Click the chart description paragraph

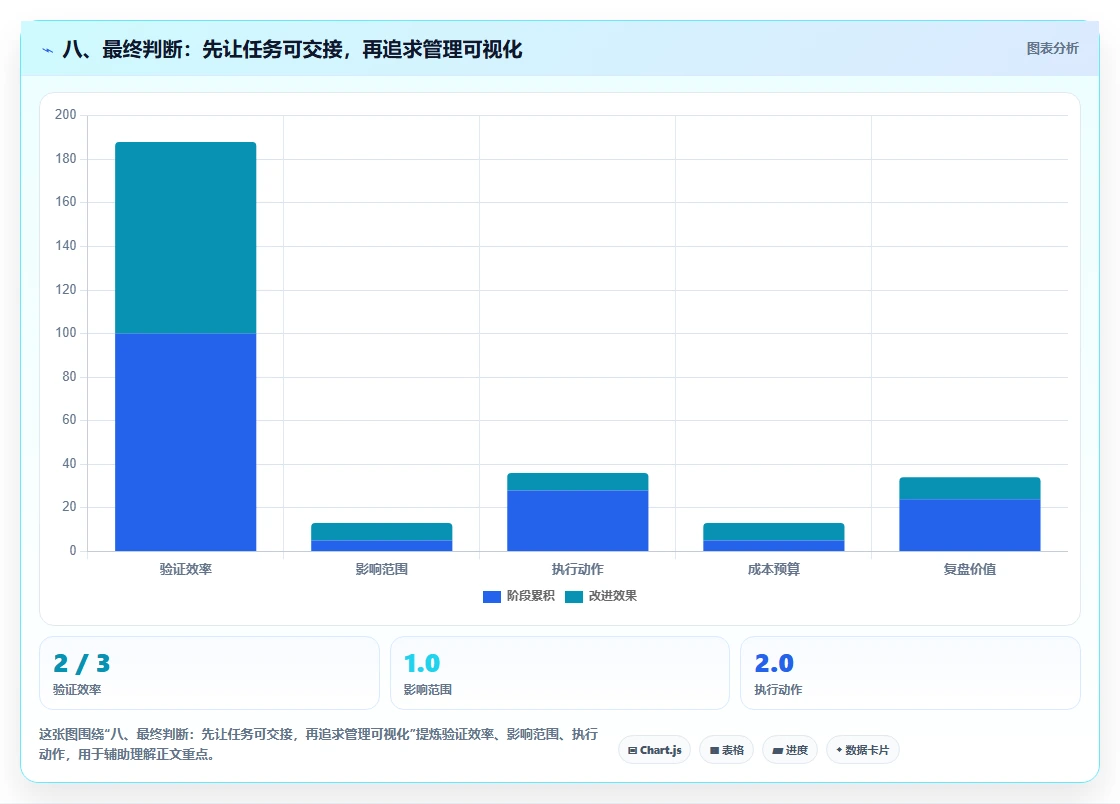coord(319,744)
